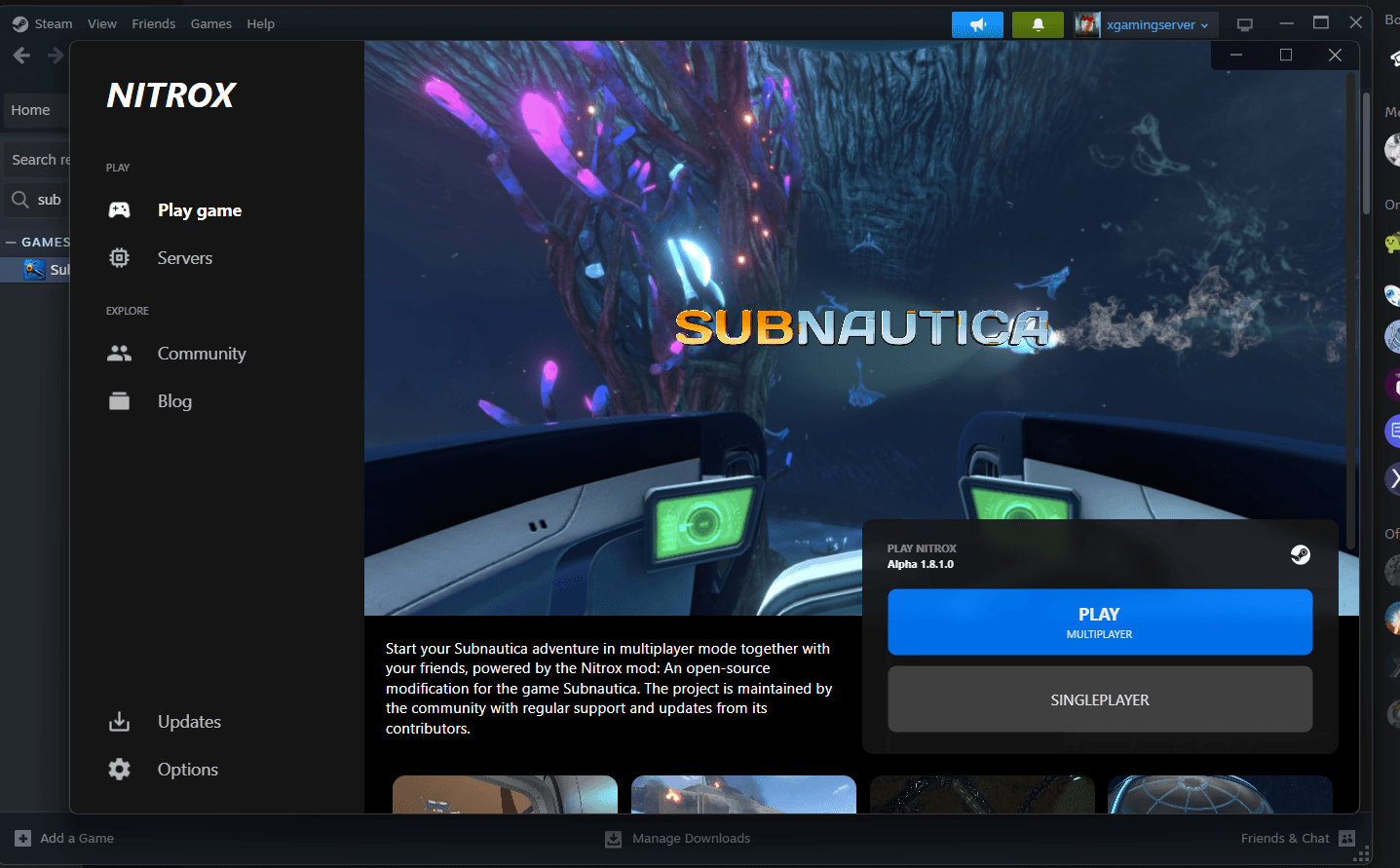Click the Nitrox launcher vertical scrollbar
This screenshot has width=1400, height=868.
(x=1351, y=312)
